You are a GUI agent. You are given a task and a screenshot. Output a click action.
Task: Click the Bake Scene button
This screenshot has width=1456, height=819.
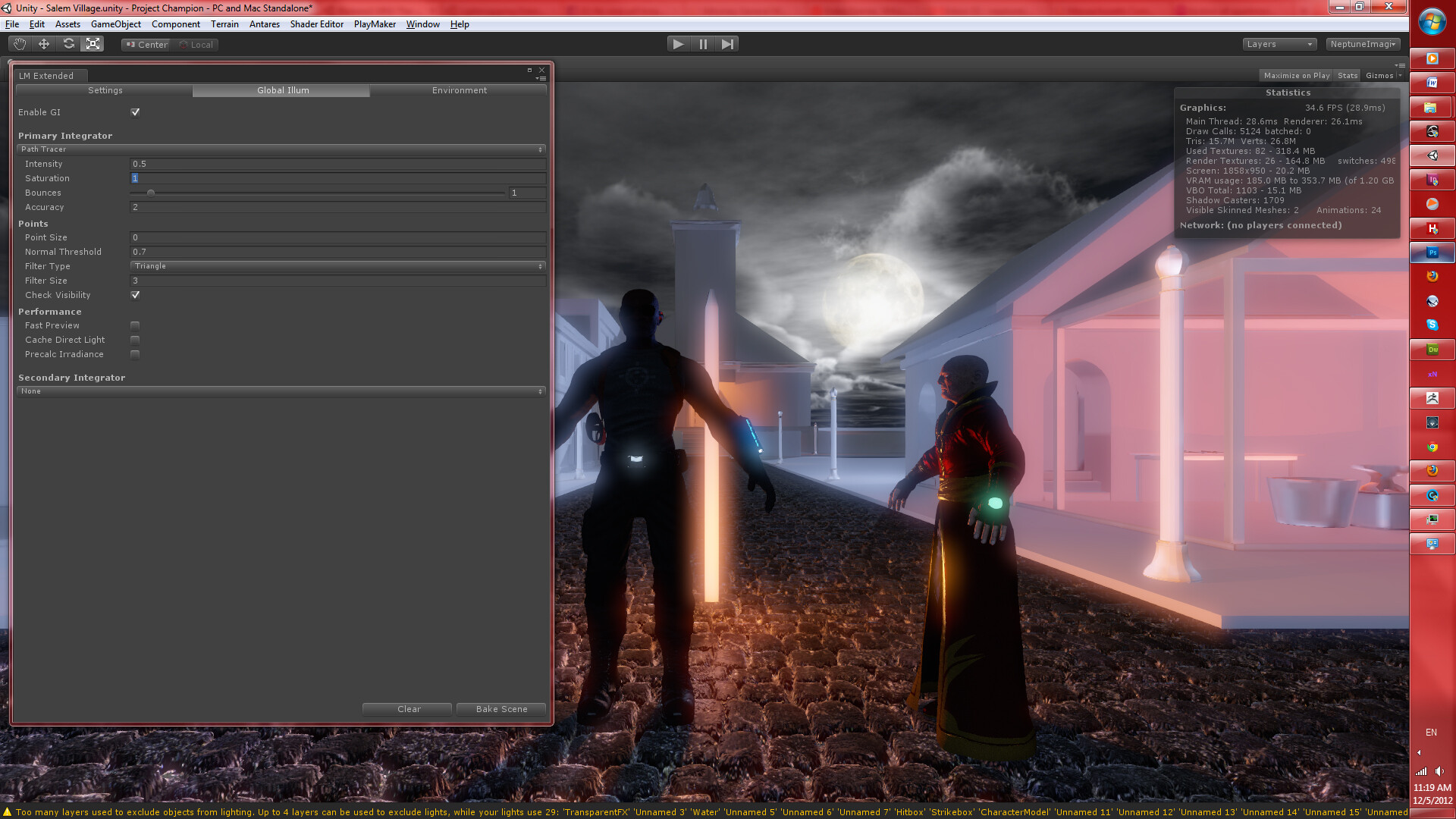click(500, 709)
